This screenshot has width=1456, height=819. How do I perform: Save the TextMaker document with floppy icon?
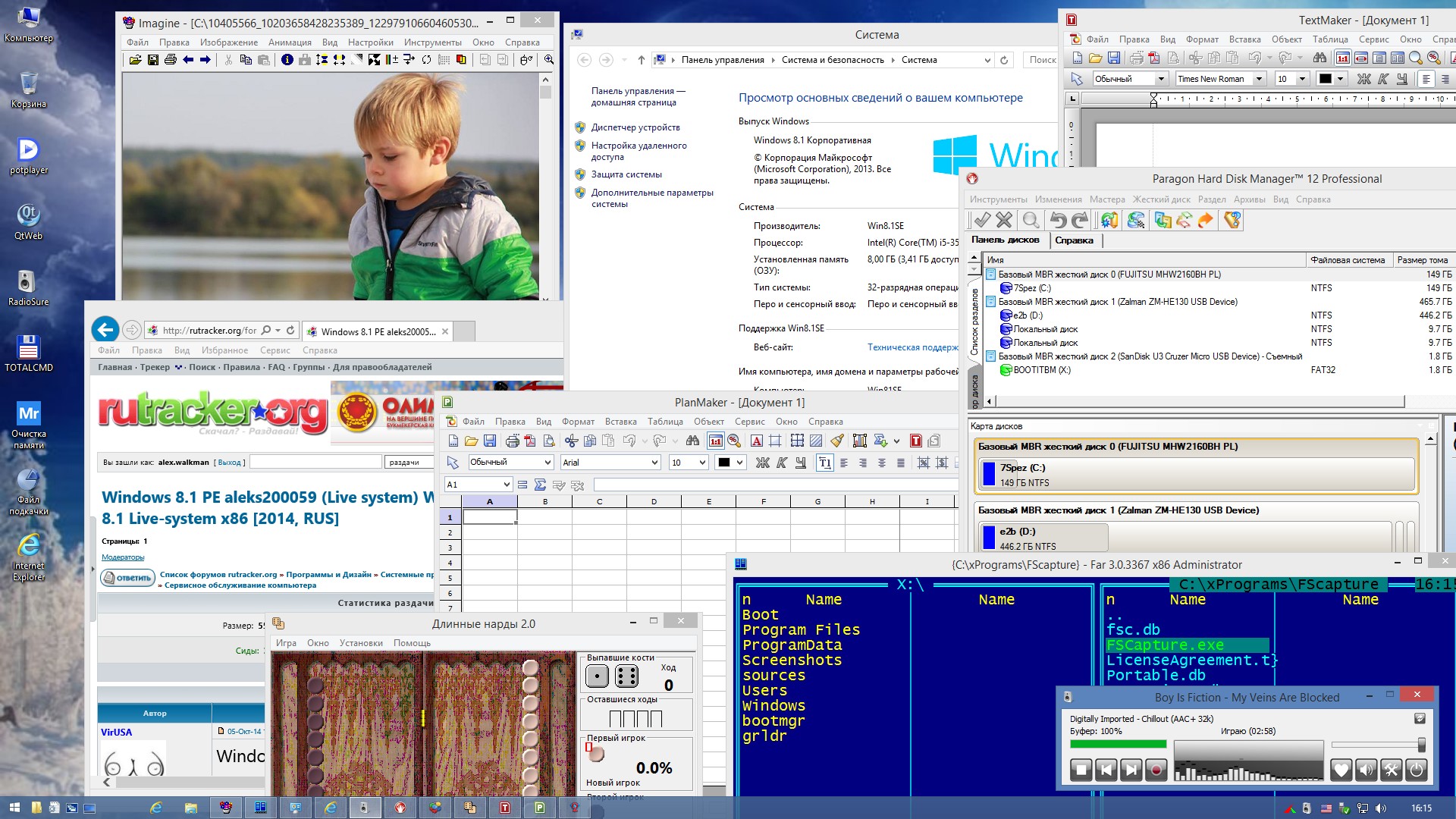pyautogui.click(x=1114, y=58)
